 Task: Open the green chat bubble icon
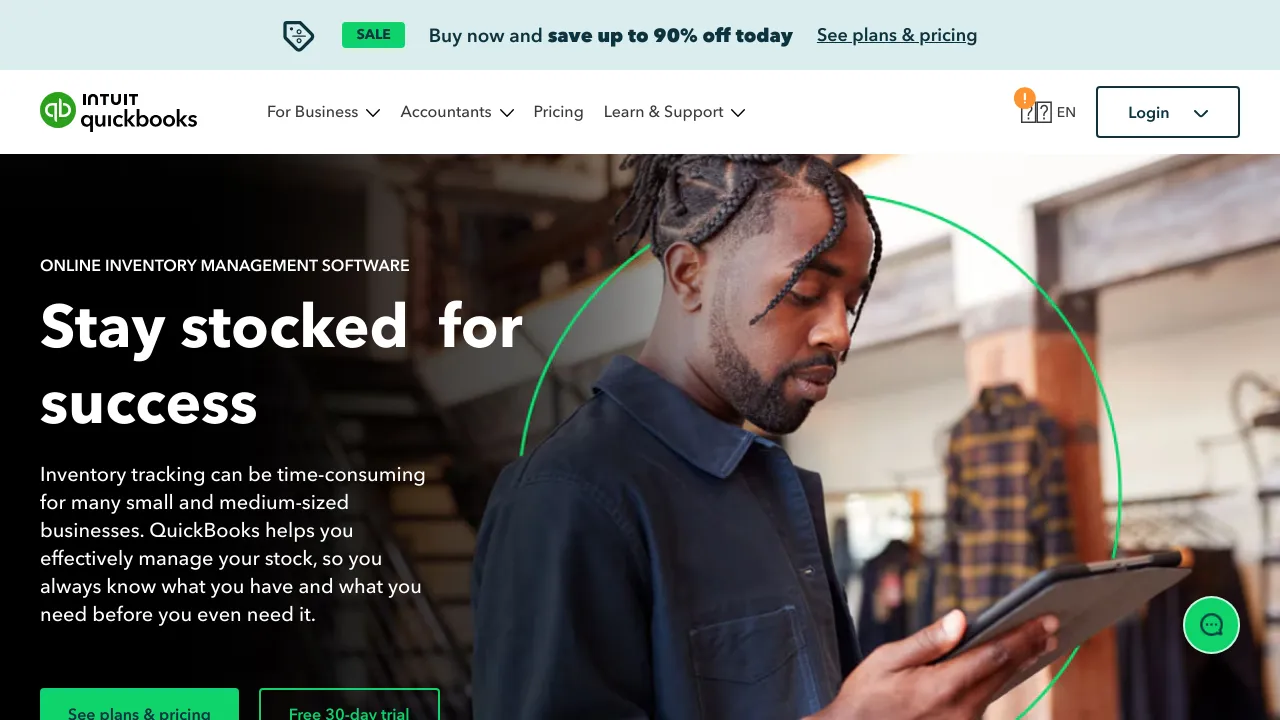coord(1211,625)
